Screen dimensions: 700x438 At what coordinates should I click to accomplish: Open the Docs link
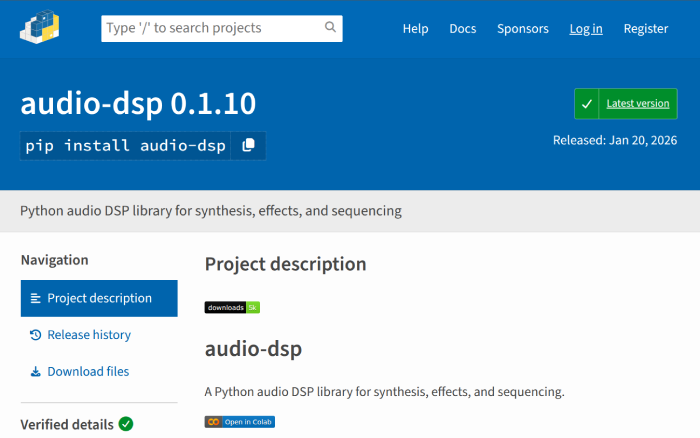(462, 29)
